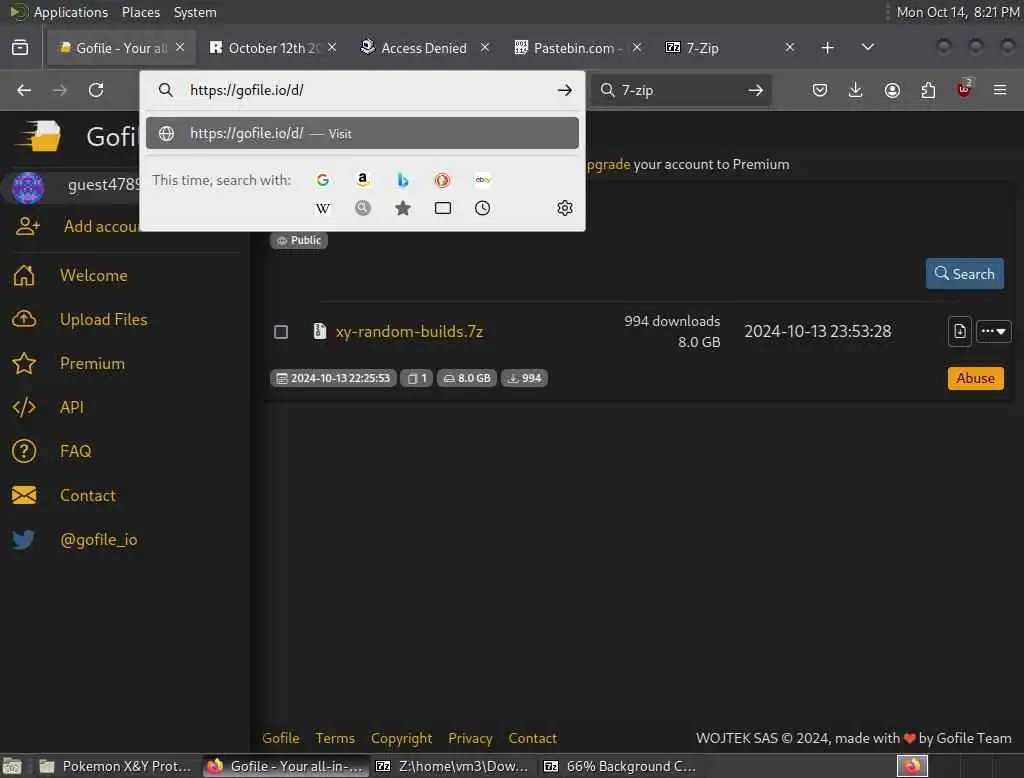Viewport: 1024px width, 778px height.
Task: Open the xy-random-builds.7z link
Action: [x=409, y=331]
